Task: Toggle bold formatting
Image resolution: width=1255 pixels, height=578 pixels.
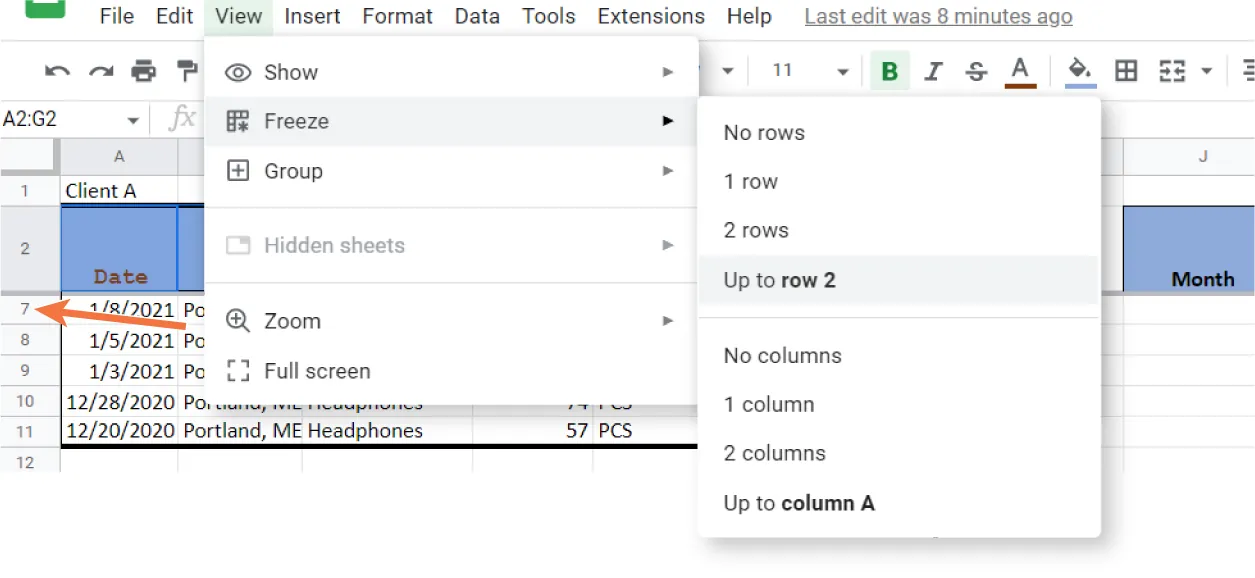Action: (x=888, y=71)
